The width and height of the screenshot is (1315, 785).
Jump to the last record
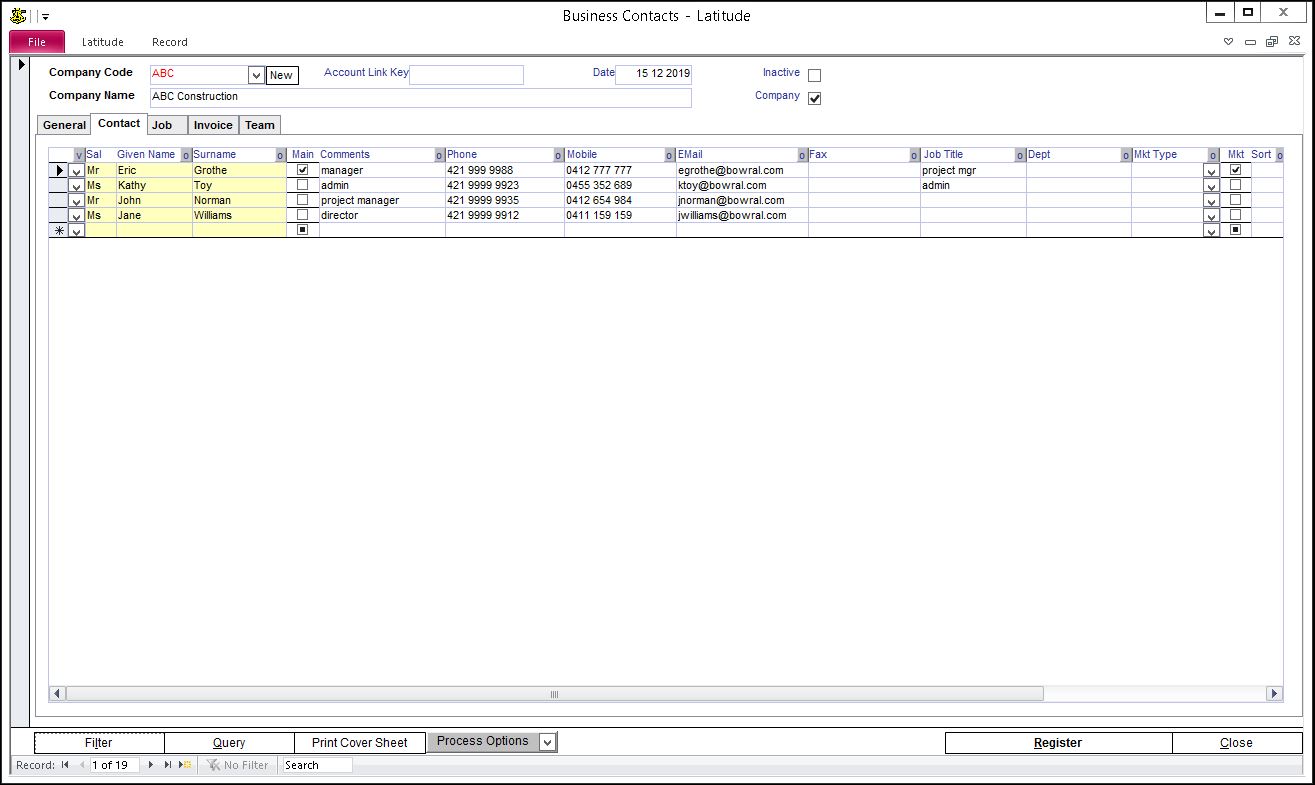[167, 765]
